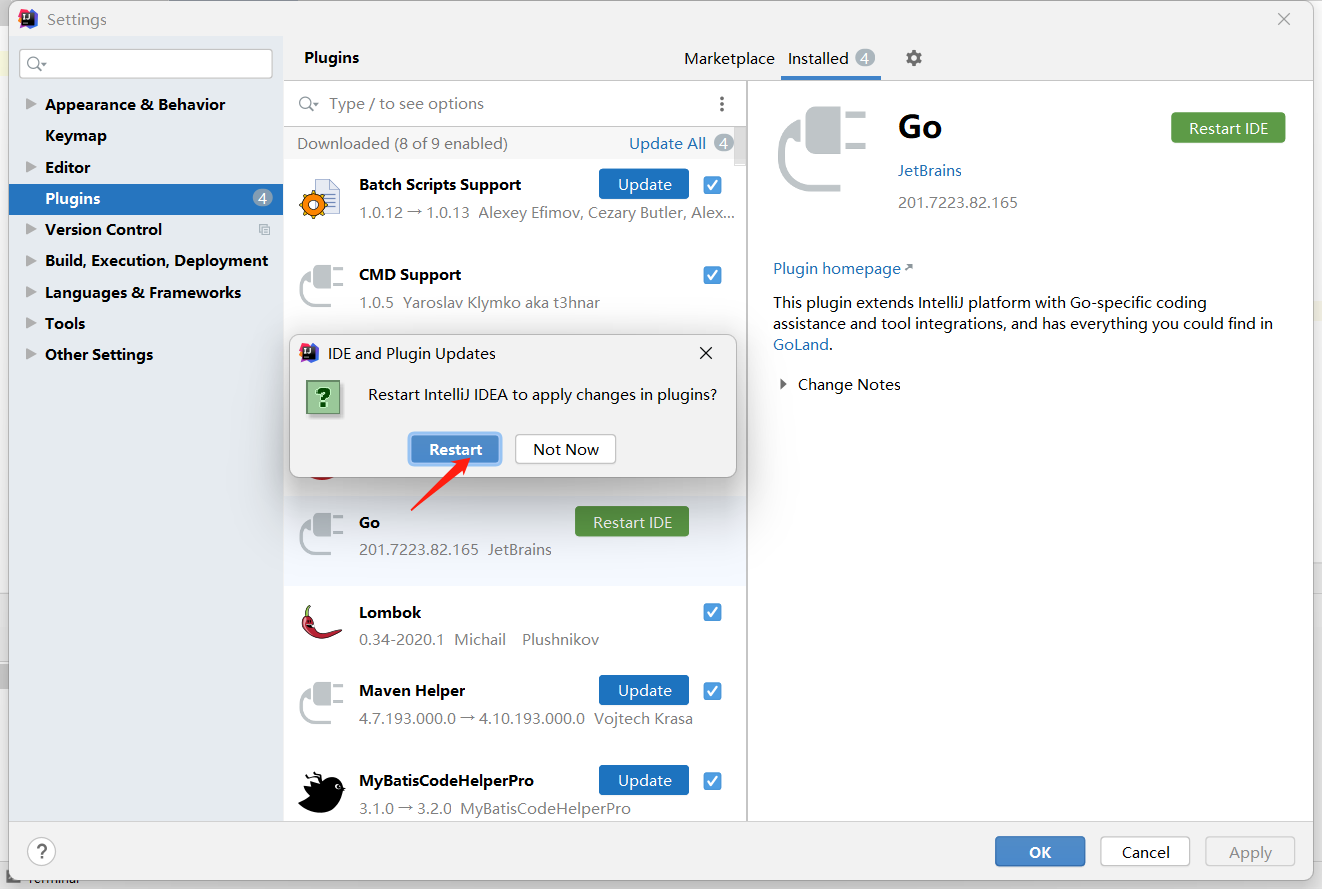Click Restart IDE in Go list row
Image resolution: width=1322 pixels, height=889 pixels.
coord(632,522)
